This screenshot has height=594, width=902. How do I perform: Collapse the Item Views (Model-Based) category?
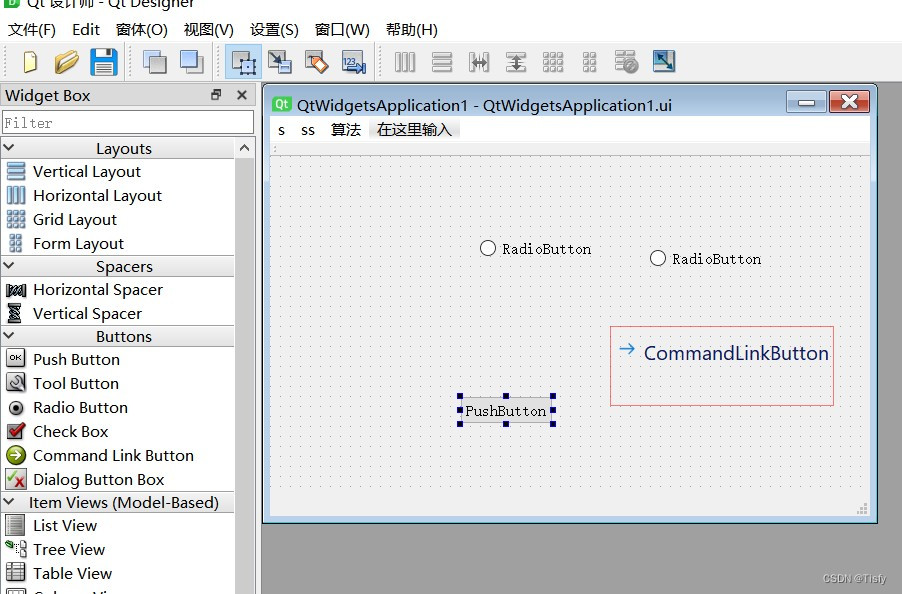tap(9, 502)
